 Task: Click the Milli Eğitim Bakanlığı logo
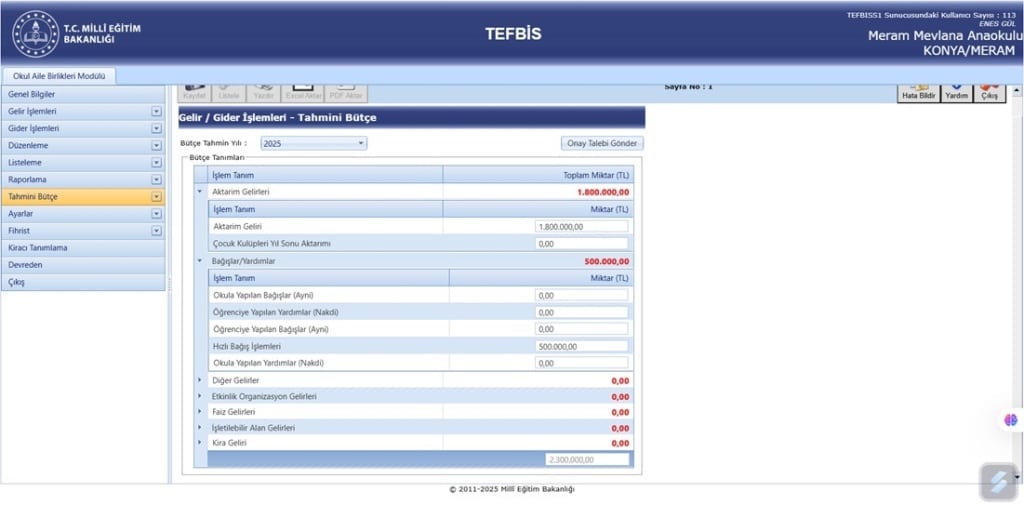[x=35, y=34]
